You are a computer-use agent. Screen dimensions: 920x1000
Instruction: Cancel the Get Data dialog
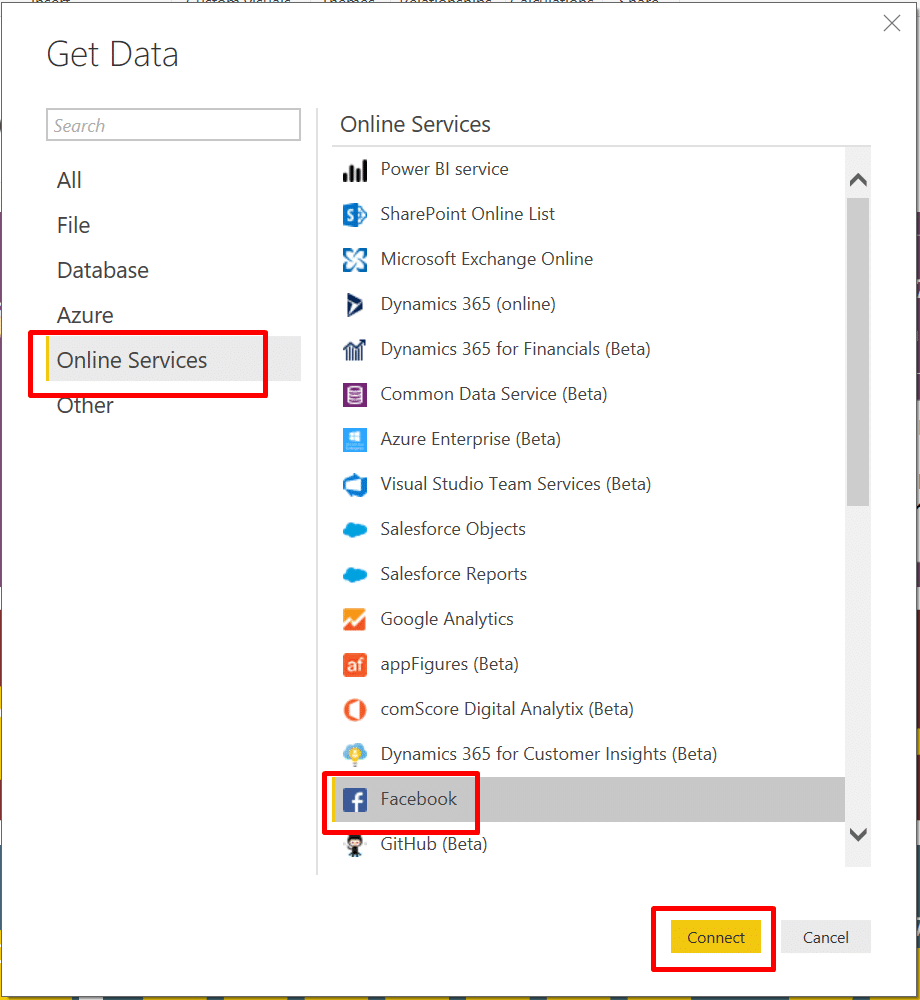[826, 937]
